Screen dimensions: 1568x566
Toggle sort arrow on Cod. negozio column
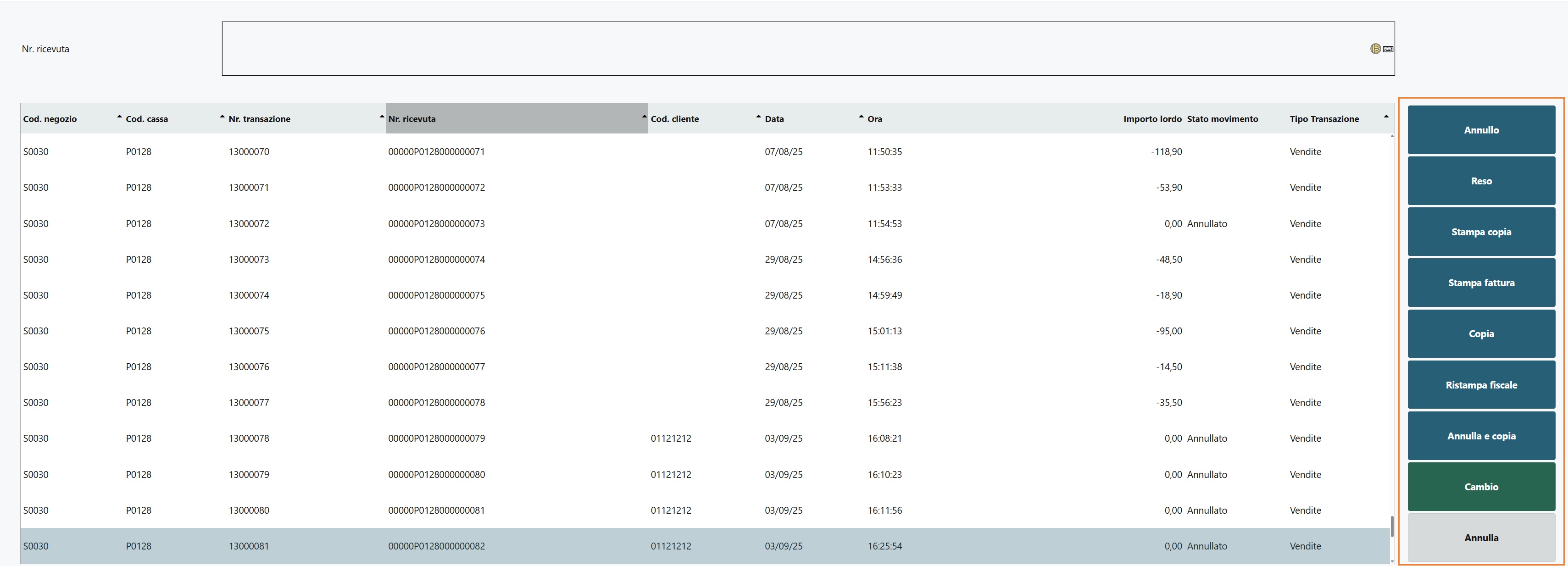coord(119,116)
